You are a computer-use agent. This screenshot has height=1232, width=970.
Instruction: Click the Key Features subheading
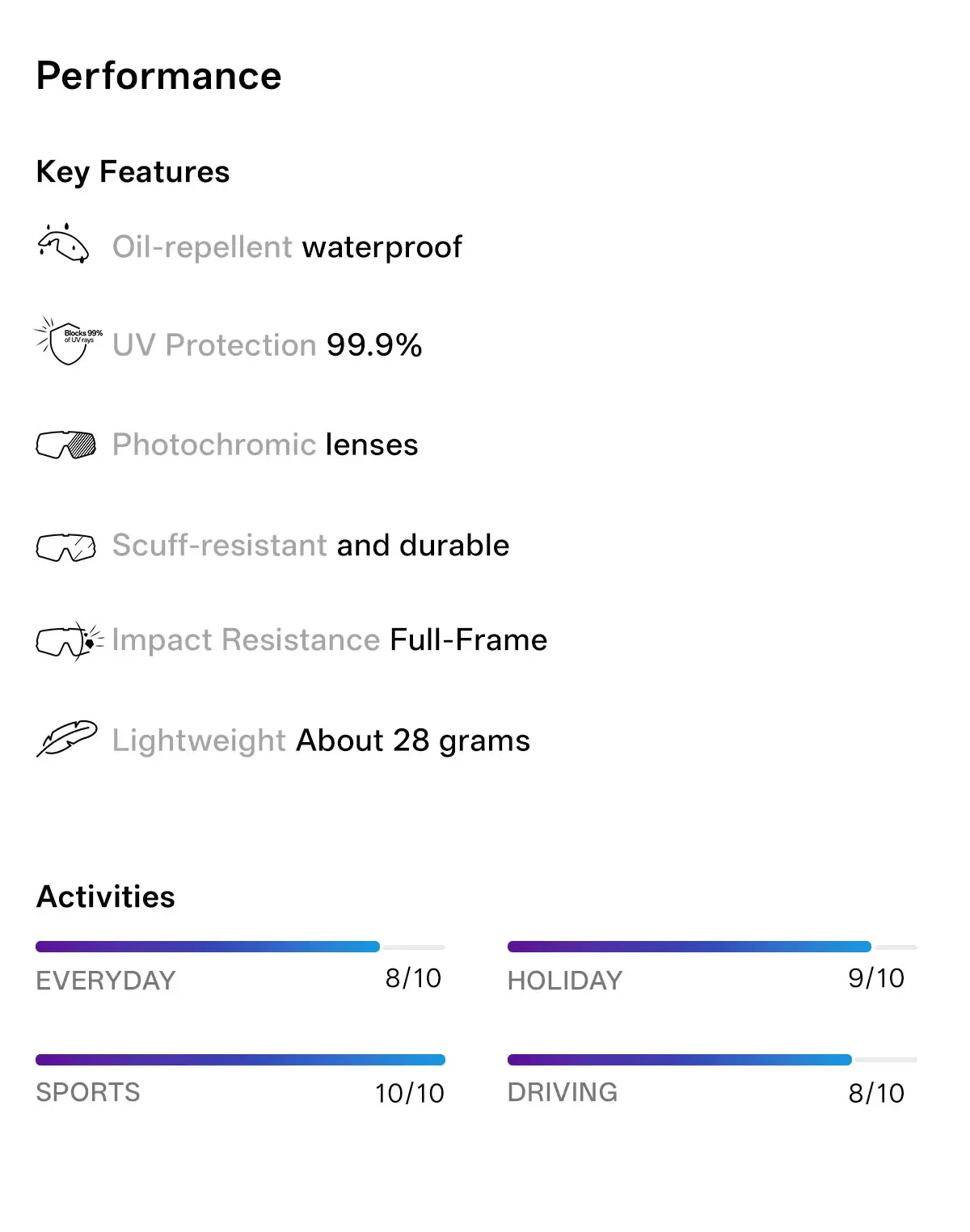tap(133, 172)
